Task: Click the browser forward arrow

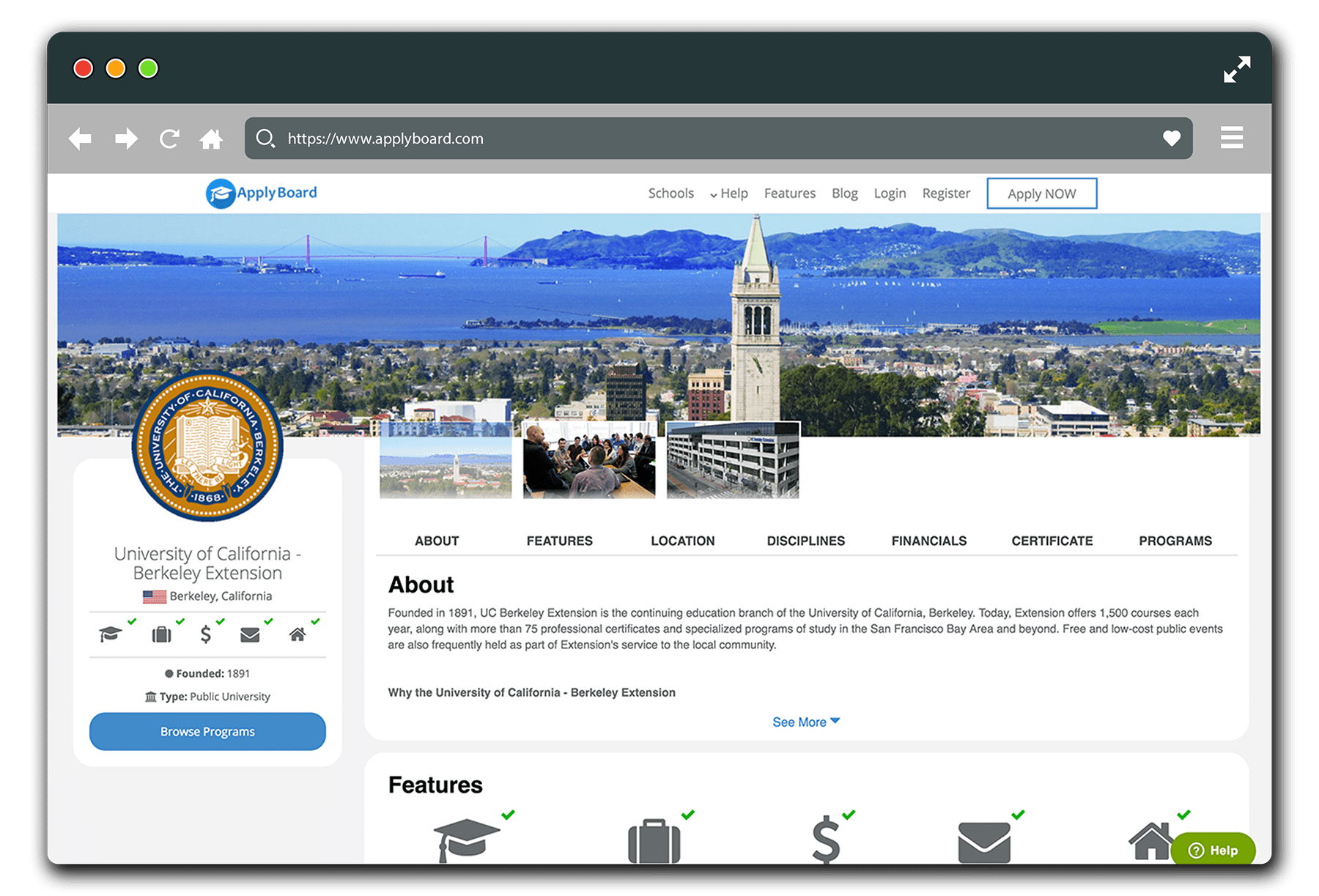Action: (126, 138)
